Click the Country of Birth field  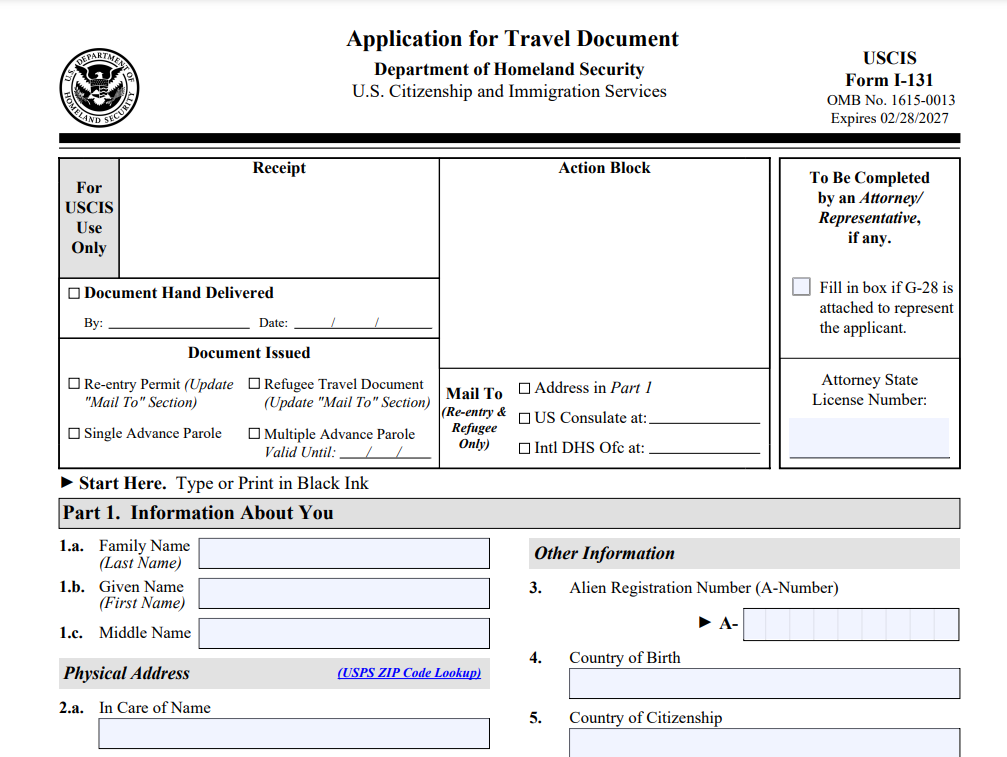pos(764,683)
